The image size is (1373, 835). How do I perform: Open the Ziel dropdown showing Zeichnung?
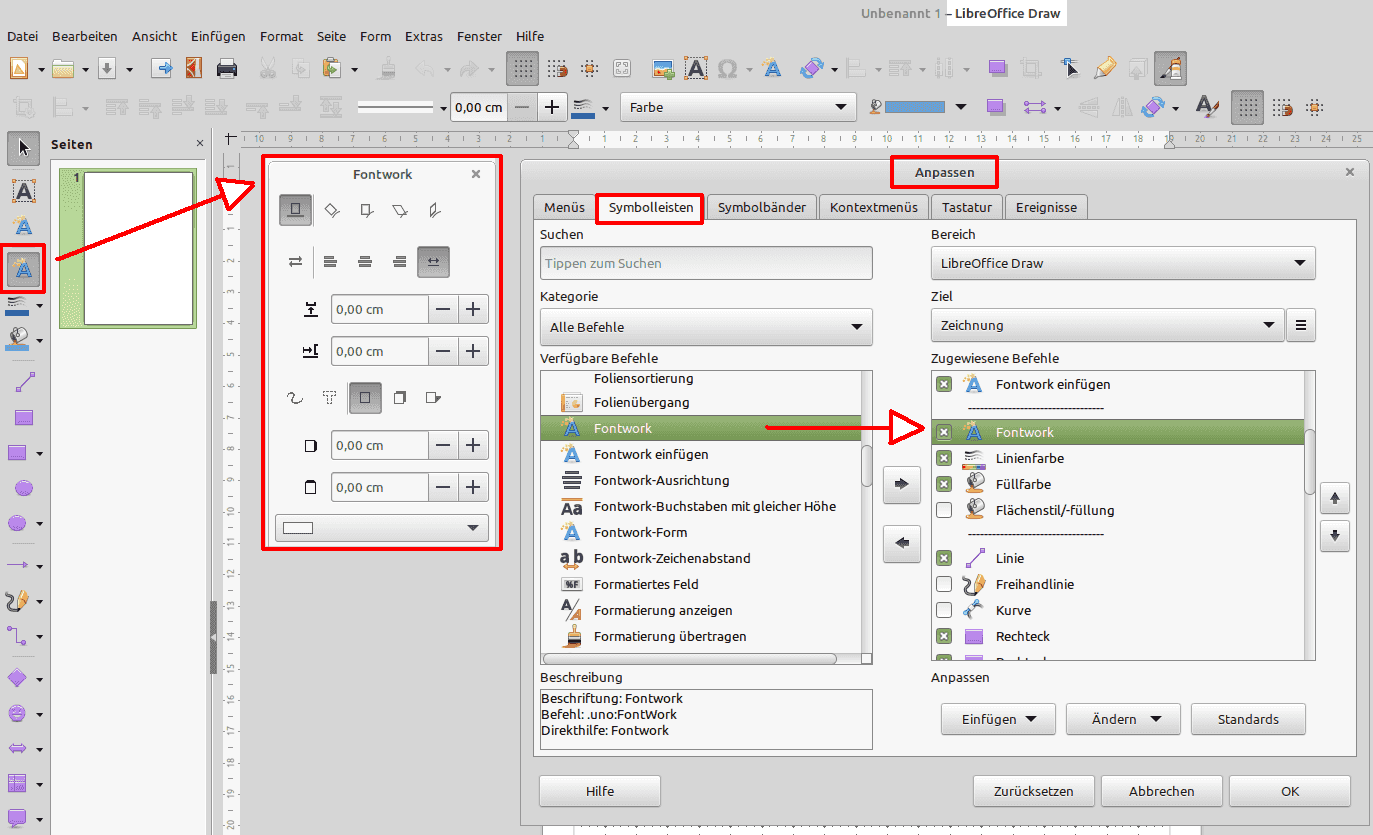point(1107,325)
